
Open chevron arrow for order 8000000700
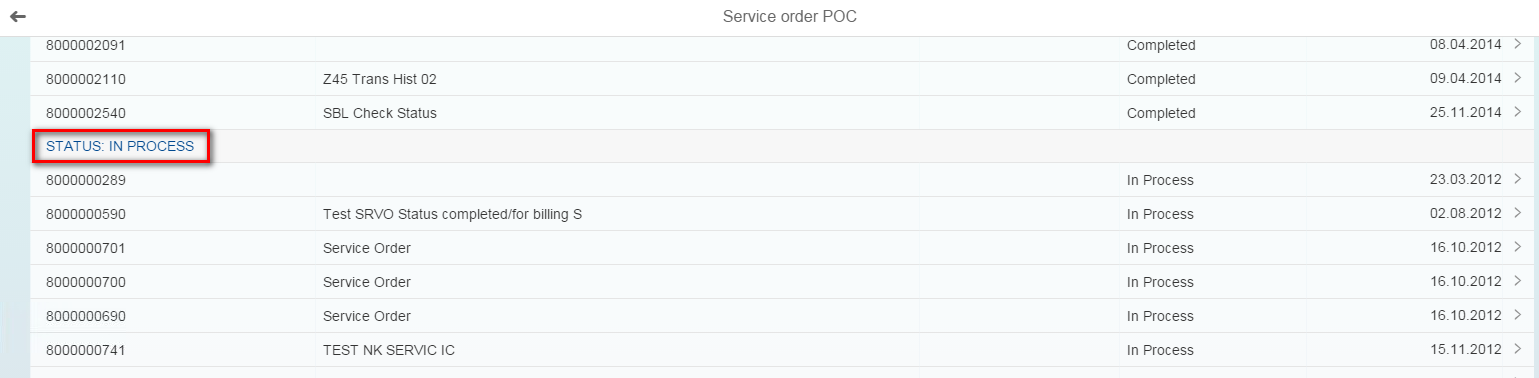click(1518, 282)
